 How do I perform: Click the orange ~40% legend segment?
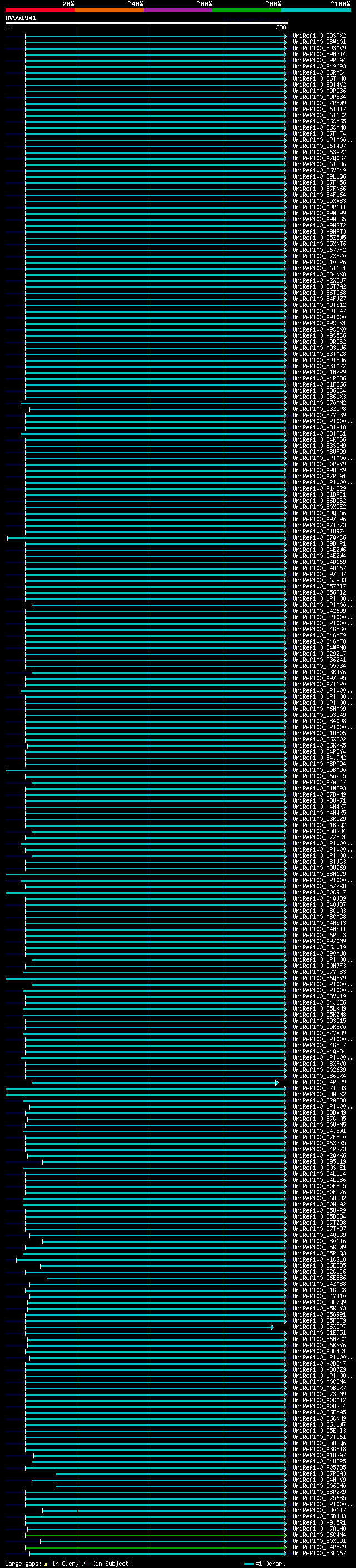click(109, 10)
